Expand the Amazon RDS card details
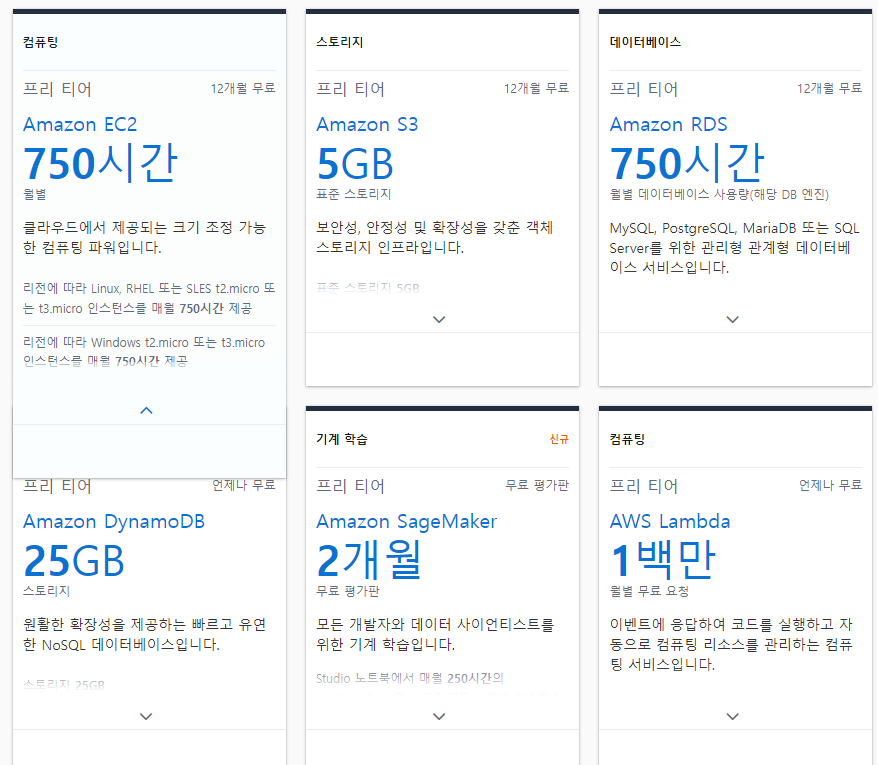The width and height of the screenshot is (878, 765). pyautogui.click(x=732, y=319)
